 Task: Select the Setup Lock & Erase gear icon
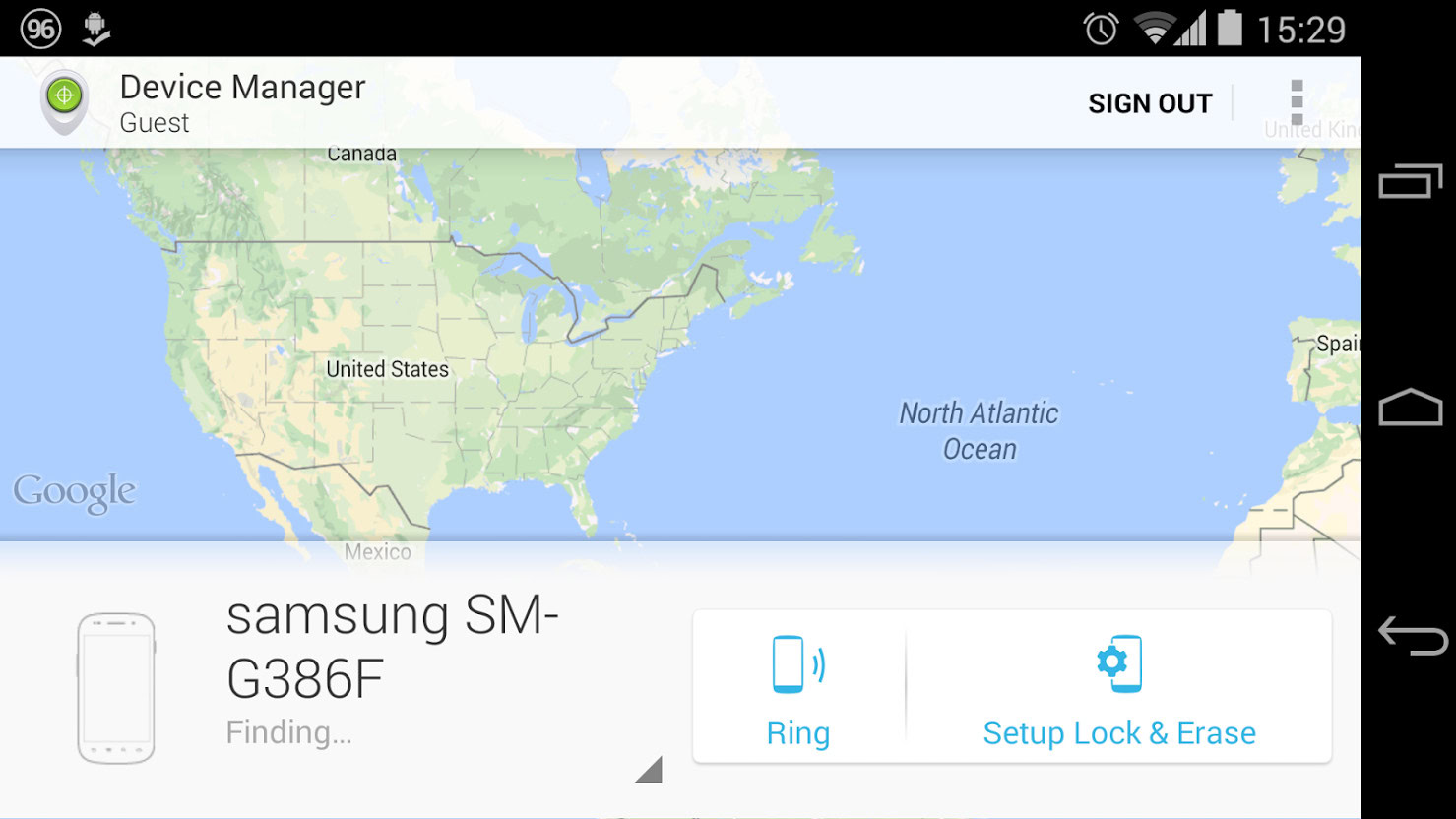click(x=1118, y=663)
